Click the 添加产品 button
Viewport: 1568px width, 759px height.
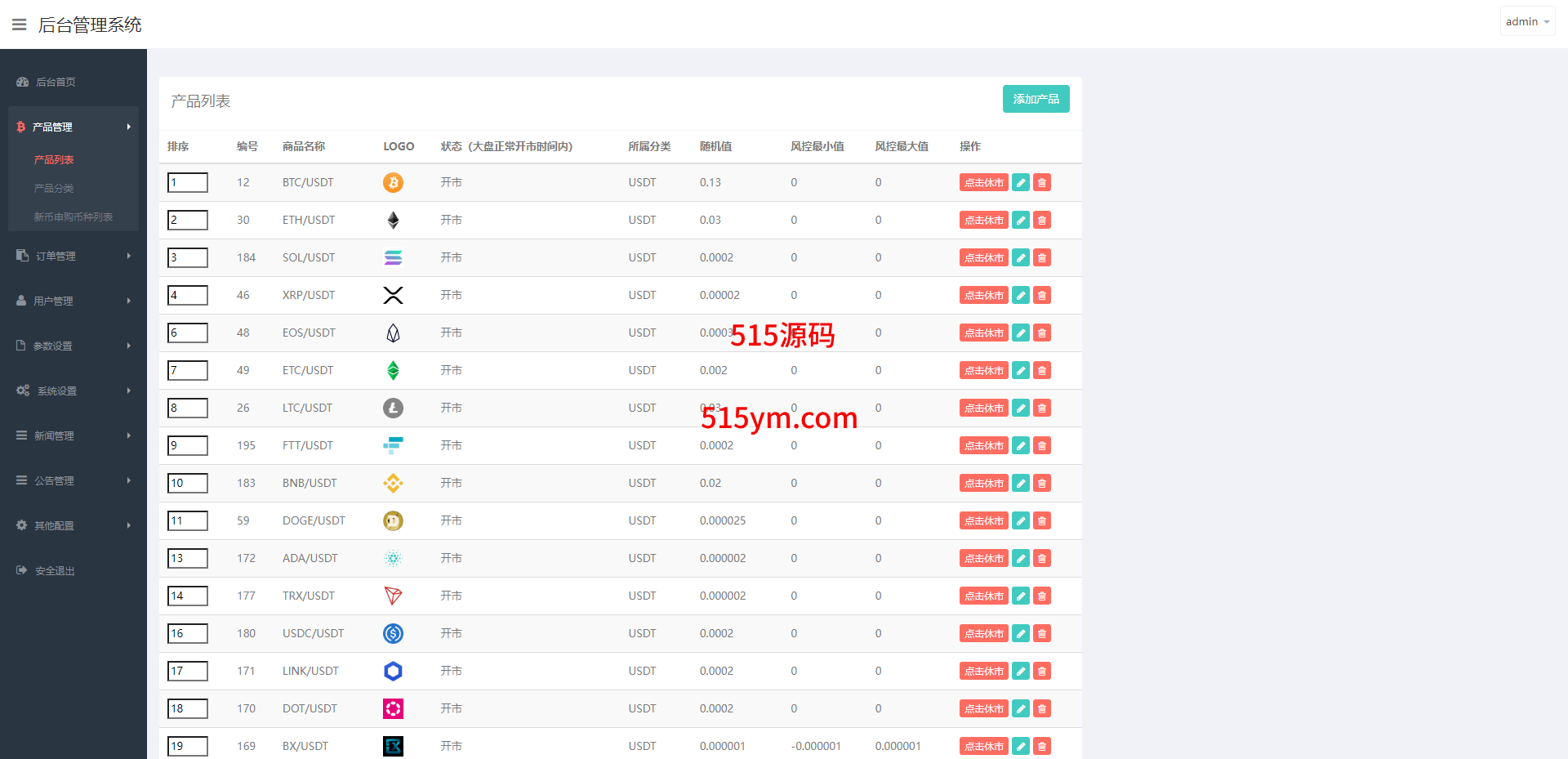pyautogui.click(x=1036, y=99)
